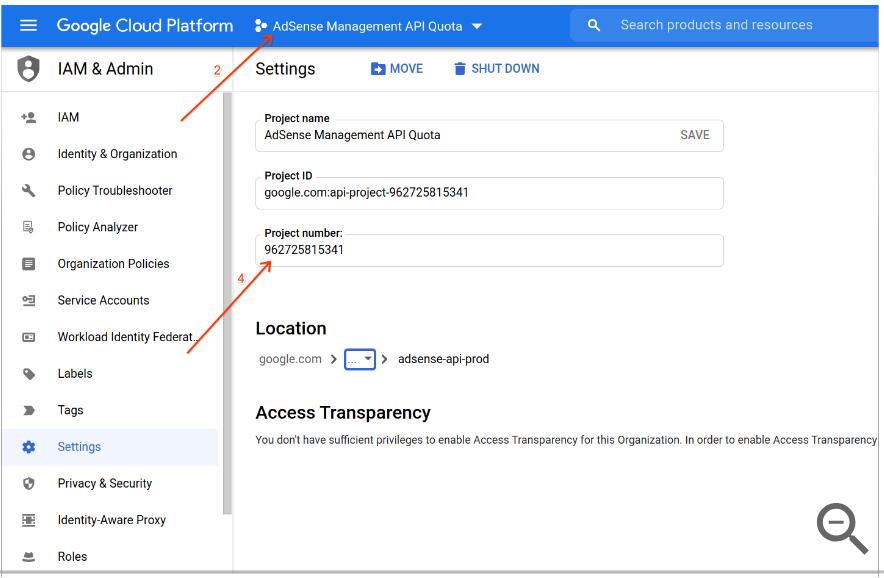Click the zoom out magnifier icon
884x578 pixels.
(842, 529)
